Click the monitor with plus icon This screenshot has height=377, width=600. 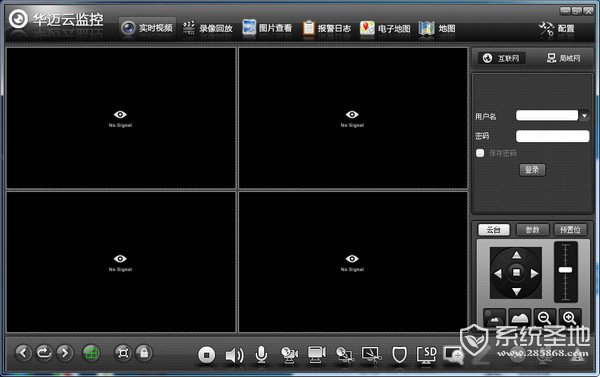pos(453,354)
